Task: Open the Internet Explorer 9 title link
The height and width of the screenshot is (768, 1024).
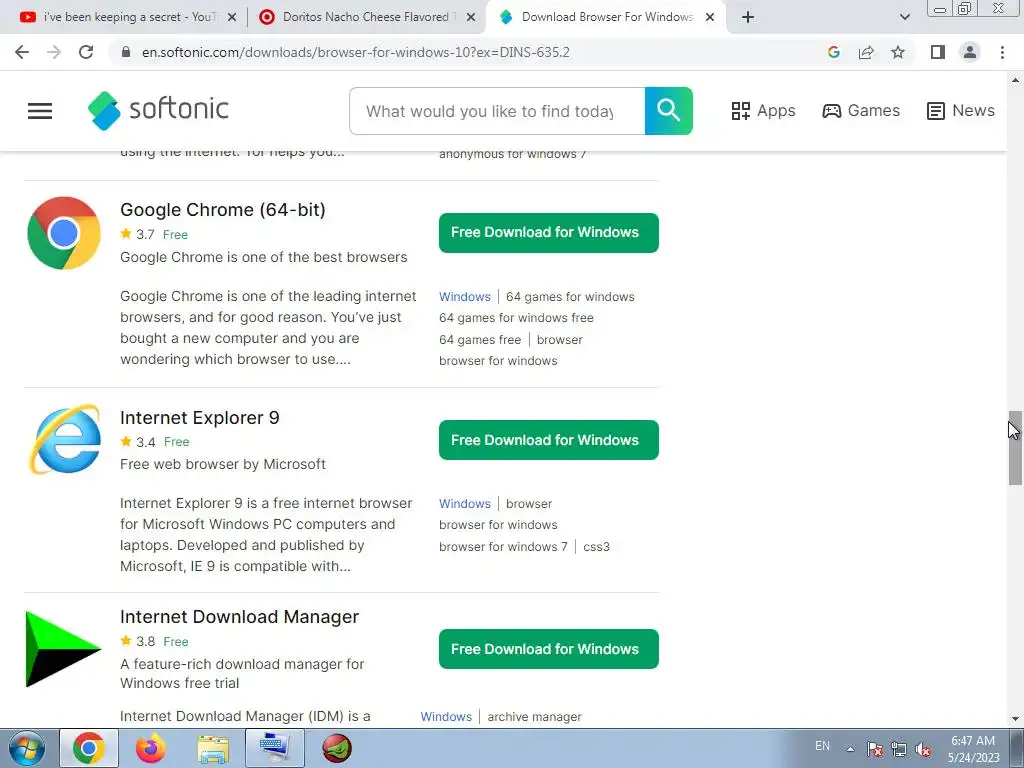Action: pyautogui.click(x=200, y=417)
